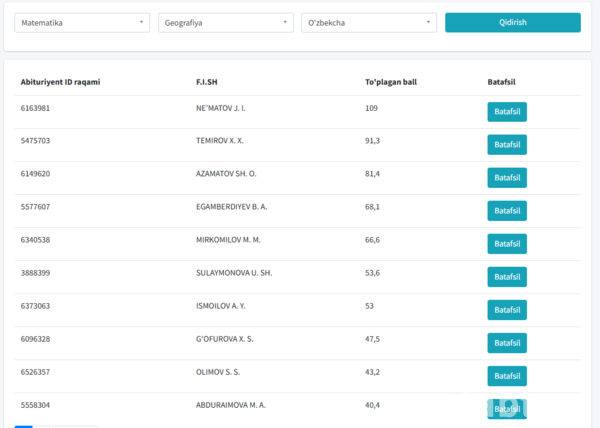Viewport: 600px width, 428px height.
Task: Click the Qidirish search button
Action: (x=513, y=23)
